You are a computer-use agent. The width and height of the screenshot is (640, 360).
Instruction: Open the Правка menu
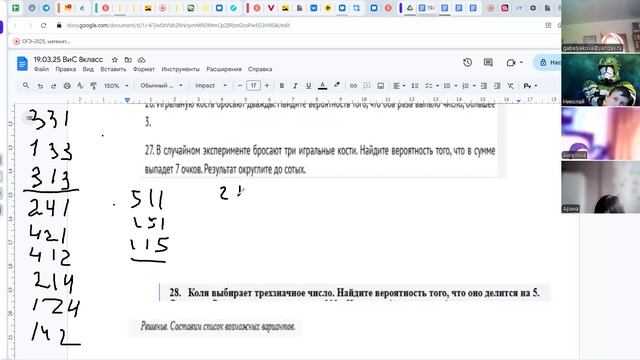[x=66, y=69]
